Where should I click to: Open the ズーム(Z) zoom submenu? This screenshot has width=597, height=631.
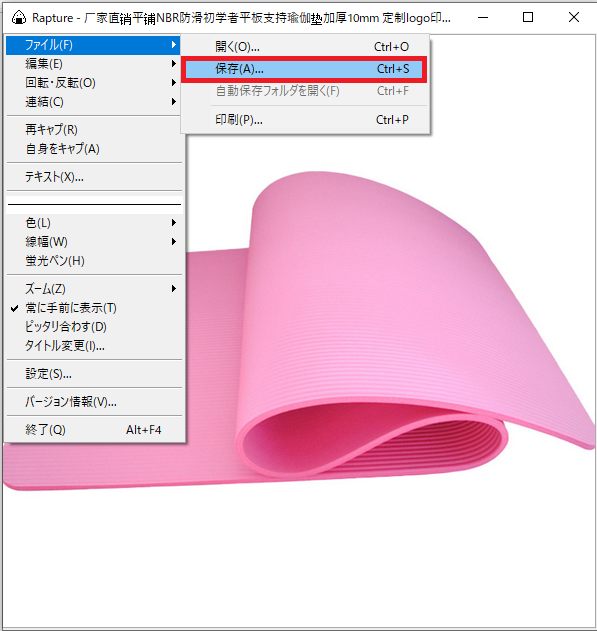click(x=94, y=289)
